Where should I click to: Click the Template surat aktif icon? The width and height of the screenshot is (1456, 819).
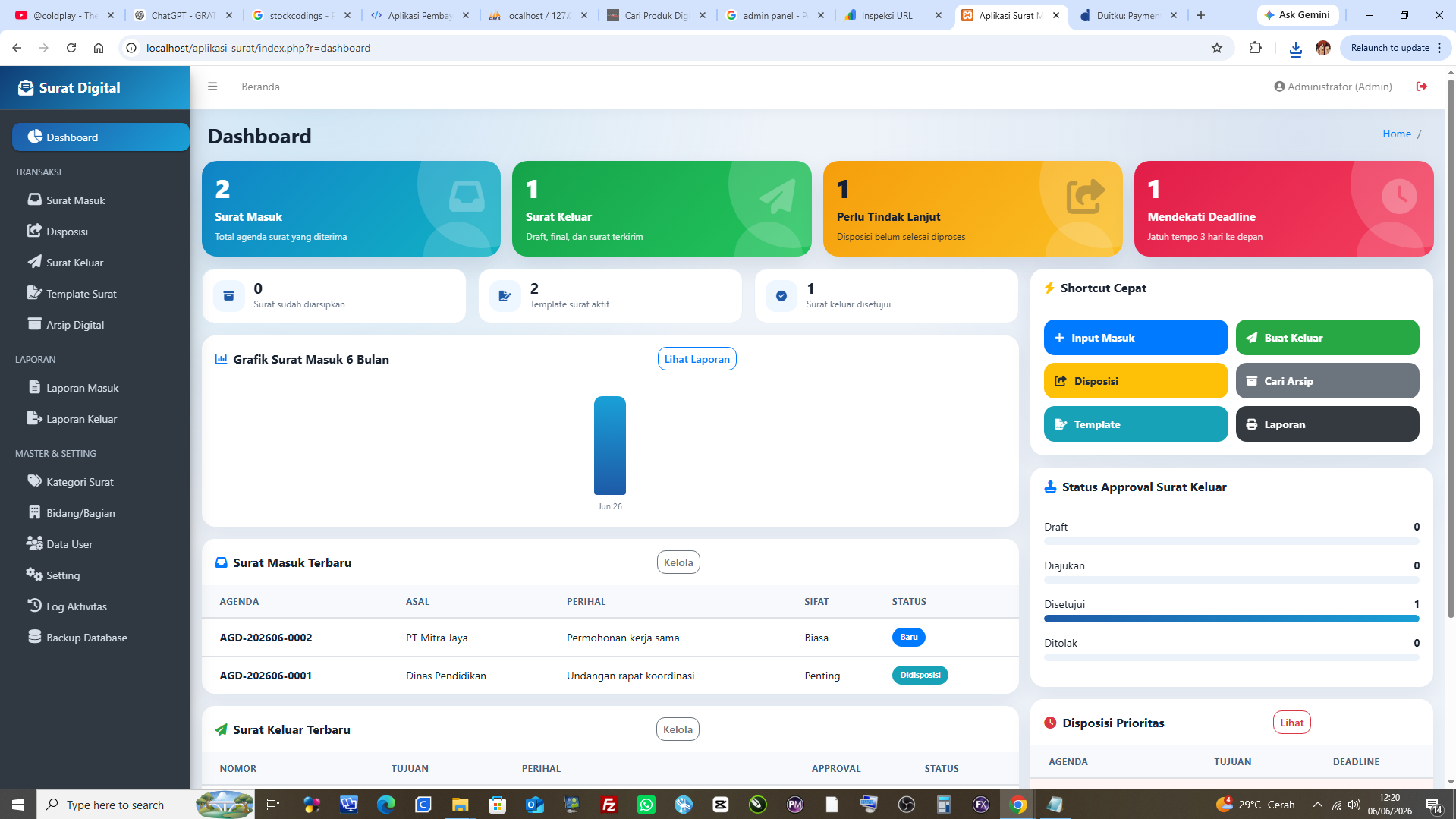point(505,296)
